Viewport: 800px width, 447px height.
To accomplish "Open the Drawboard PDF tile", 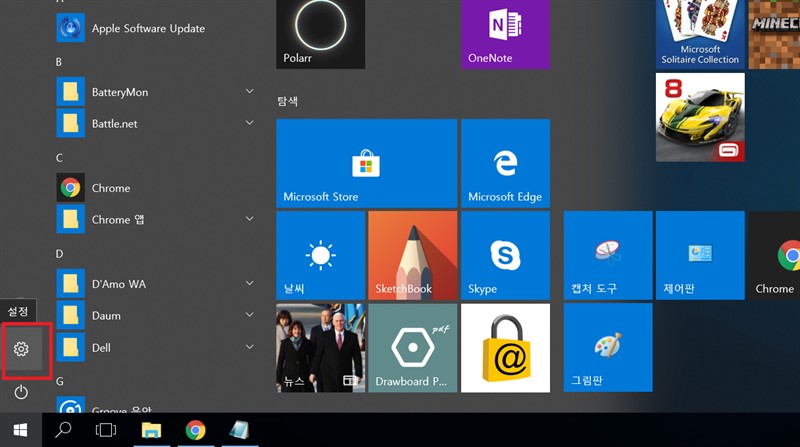I will [x=412, y=348].
